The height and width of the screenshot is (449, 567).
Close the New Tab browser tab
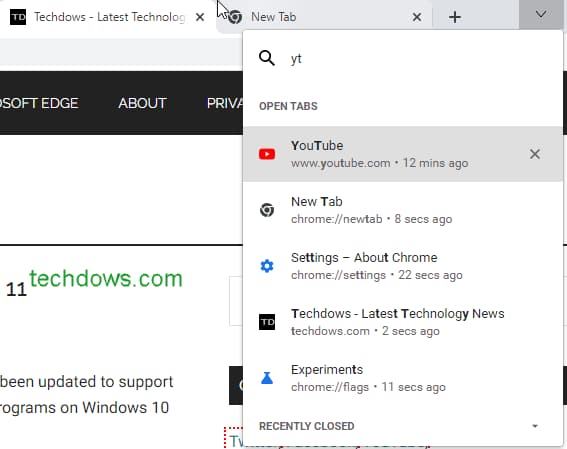click(x=417, y=17)
